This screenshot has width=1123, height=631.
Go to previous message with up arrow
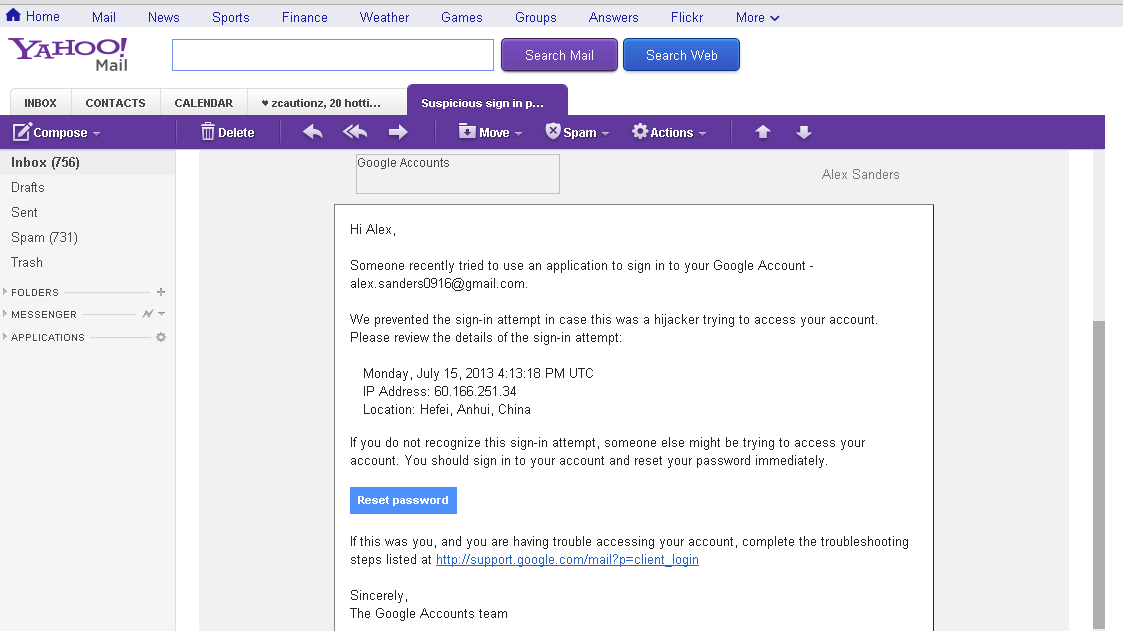[763, 132]
